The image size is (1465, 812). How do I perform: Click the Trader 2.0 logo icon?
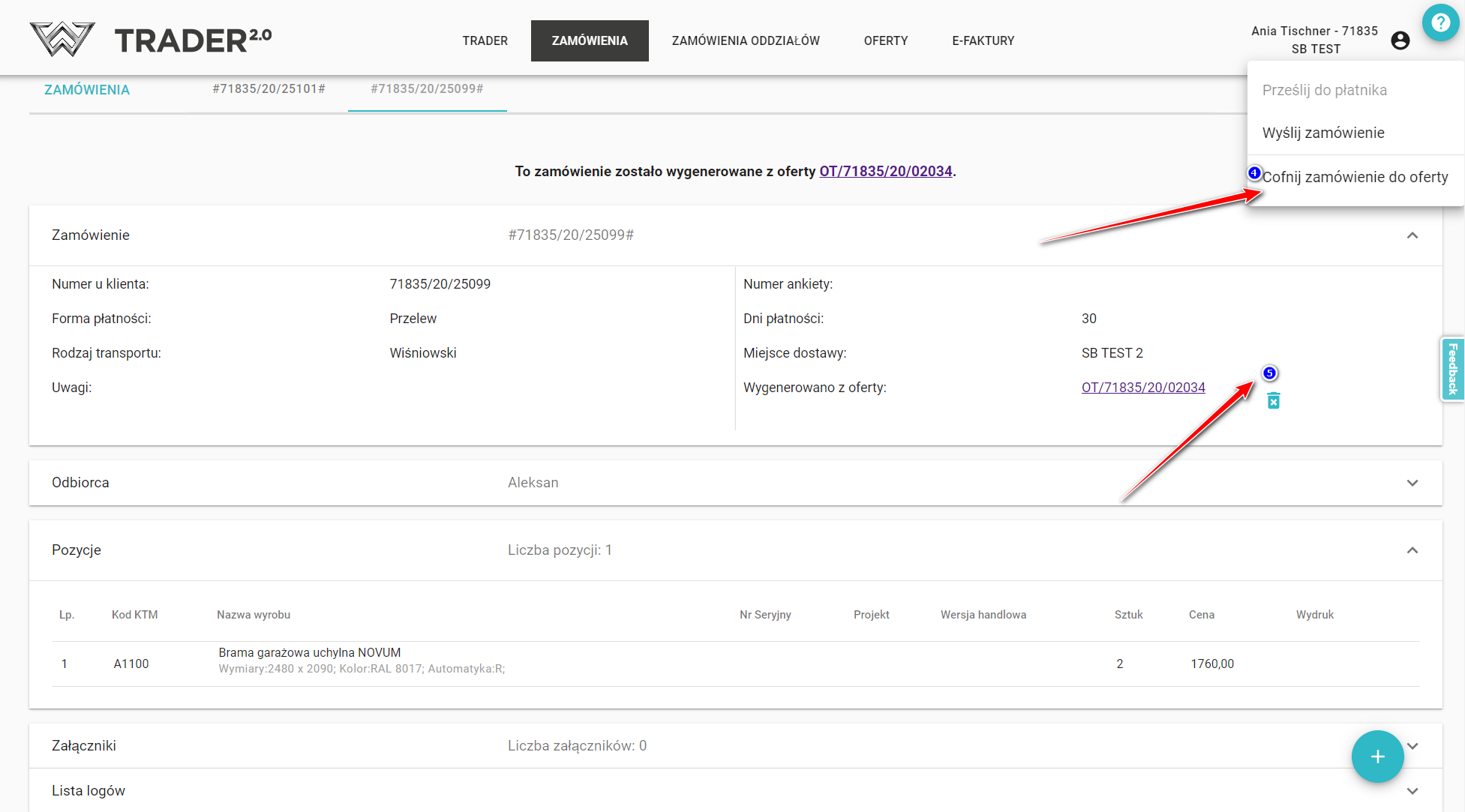click(x=62, y=39)
